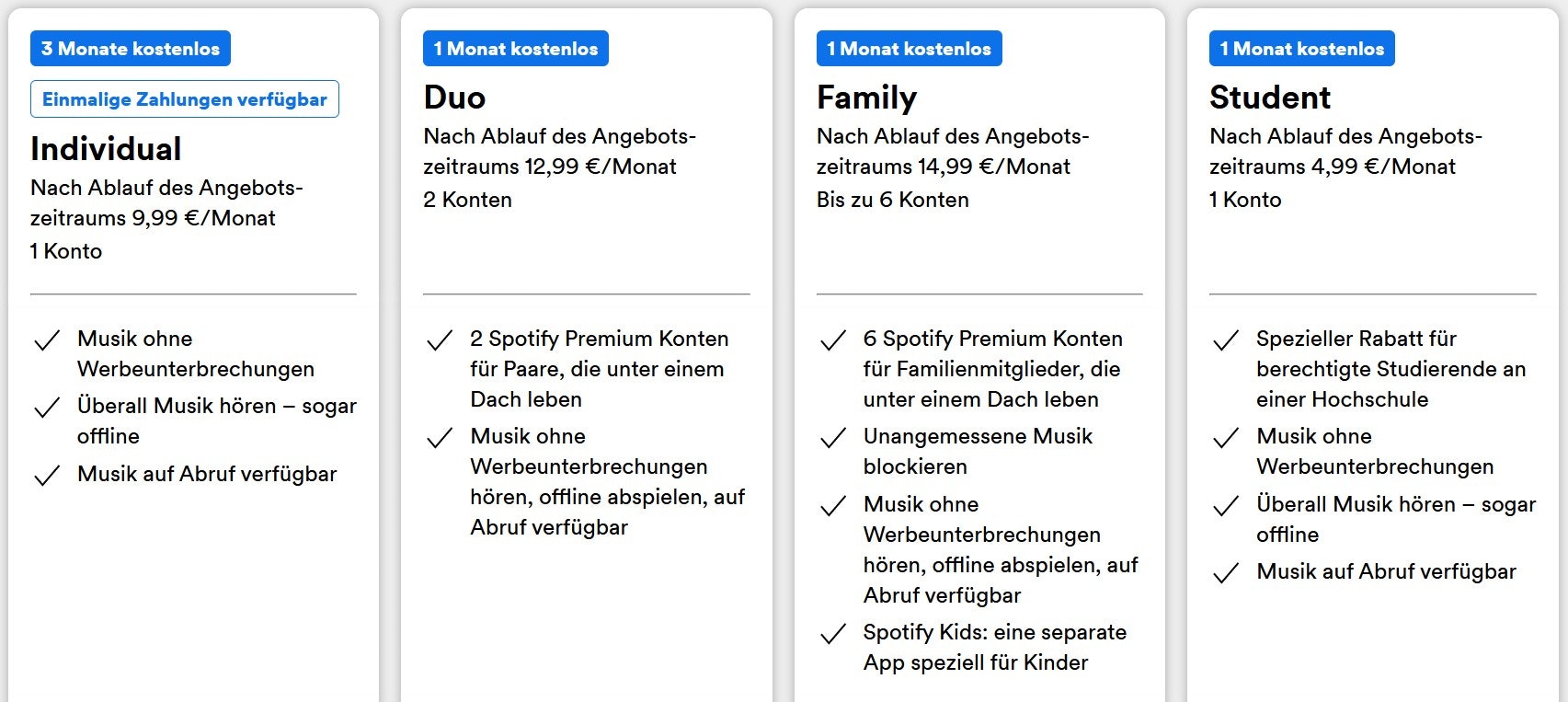Choose the Student plan heading
This screenshot has width=1568, height=702.
pyautogui.click(x=1270, y=98)
